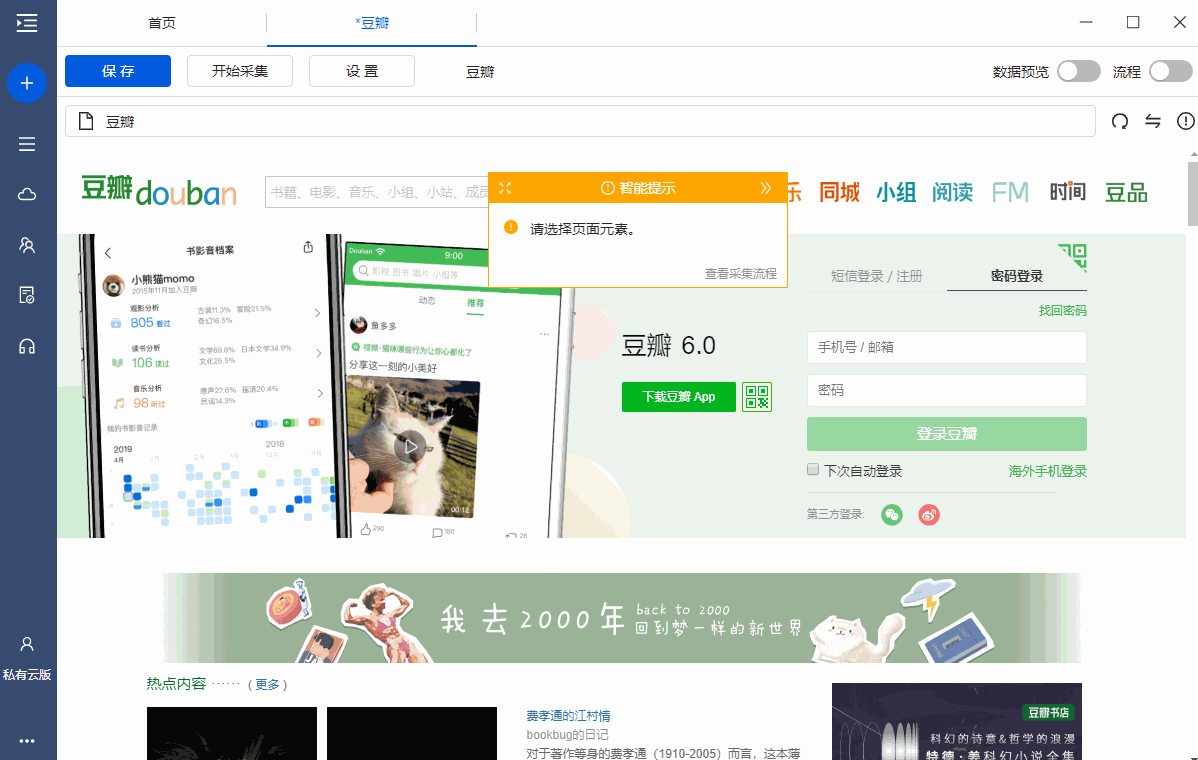Open the cloud collection sidebar icon
1198x760 pixels.
click(x=27, y=194)
